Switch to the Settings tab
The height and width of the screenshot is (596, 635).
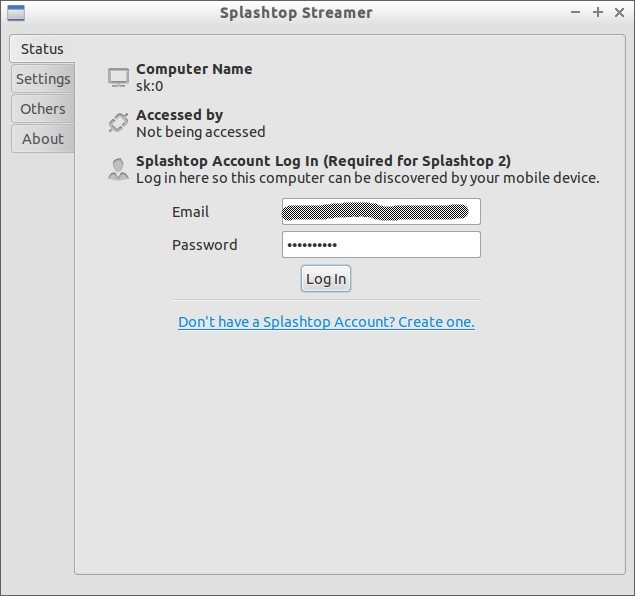43,79
